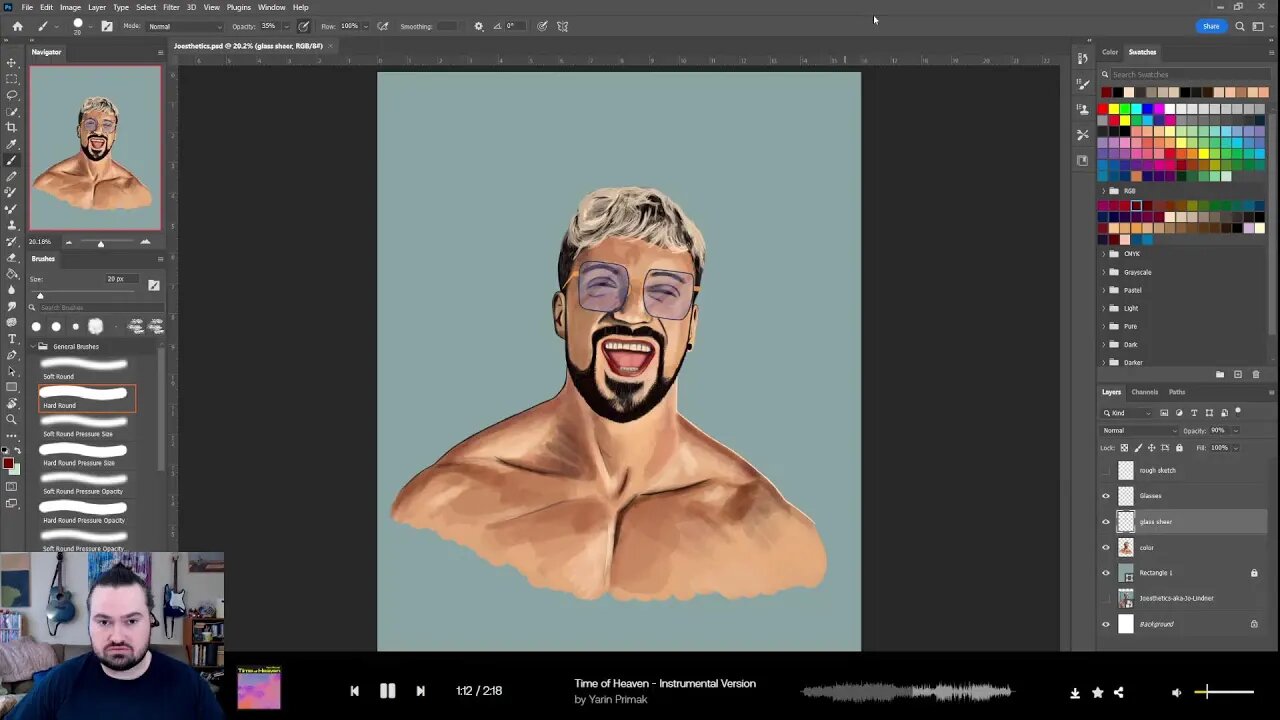
Task: Go to previous music track
Action: [354, 691]
